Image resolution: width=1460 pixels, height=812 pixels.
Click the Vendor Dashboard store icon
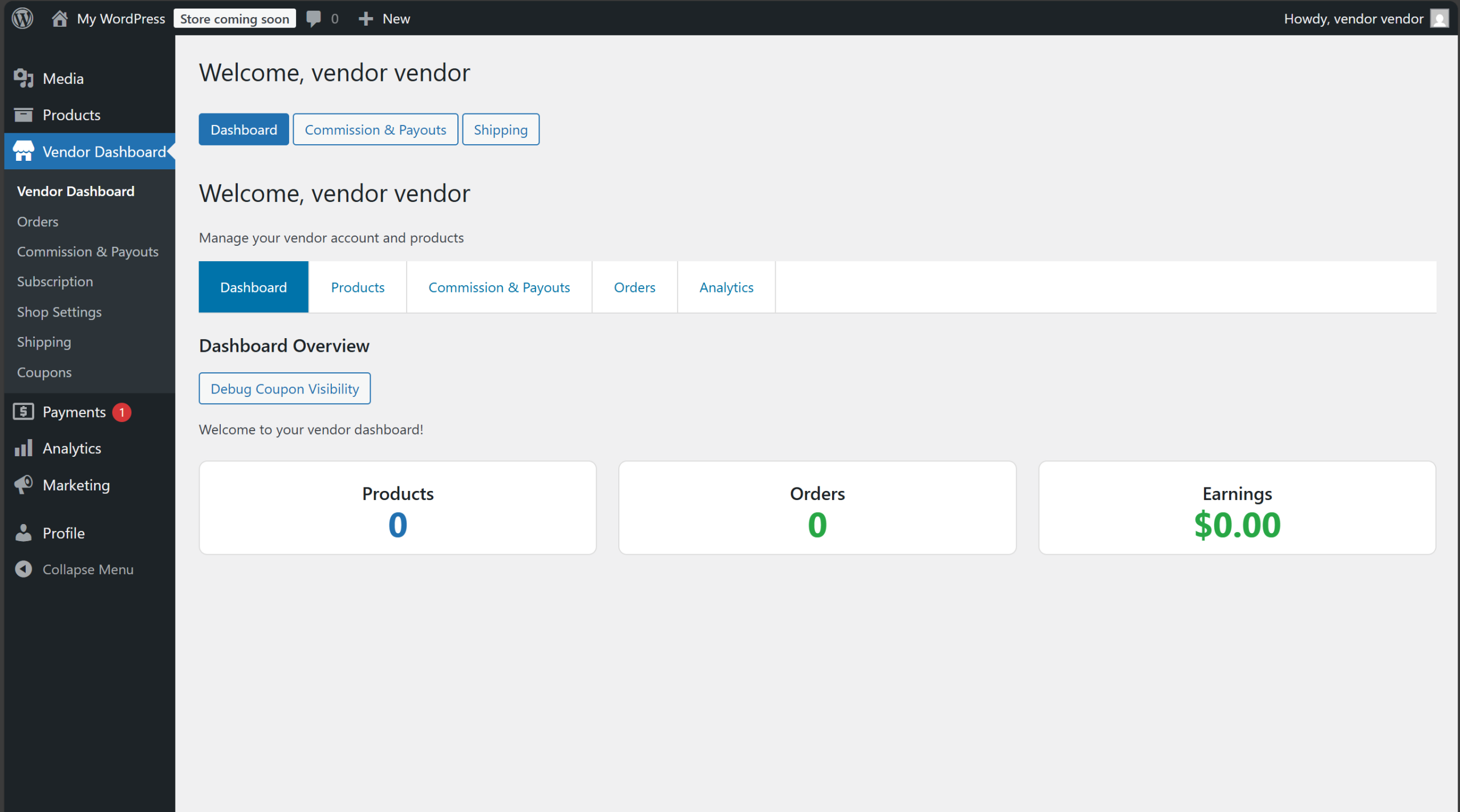tap(23, 151)
